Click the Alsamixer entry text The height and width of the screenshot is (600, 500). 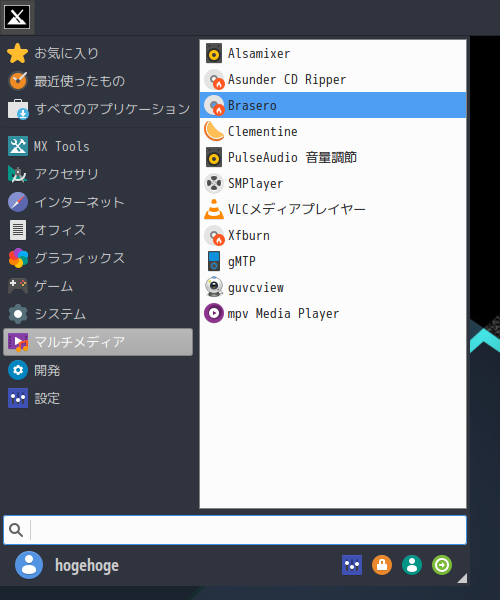click(259, 53)
